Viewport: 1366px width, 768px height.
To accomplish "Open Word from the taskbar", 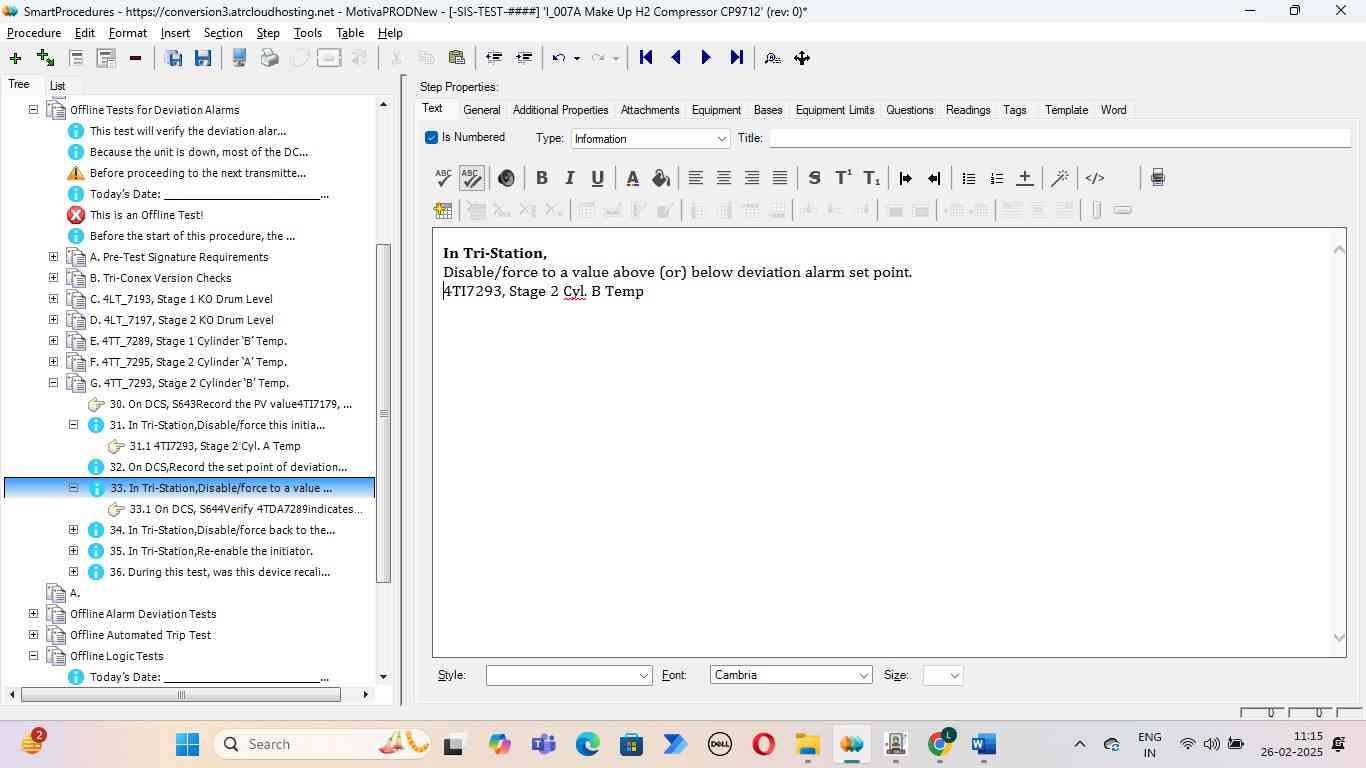I will click(x=983, y=744).
